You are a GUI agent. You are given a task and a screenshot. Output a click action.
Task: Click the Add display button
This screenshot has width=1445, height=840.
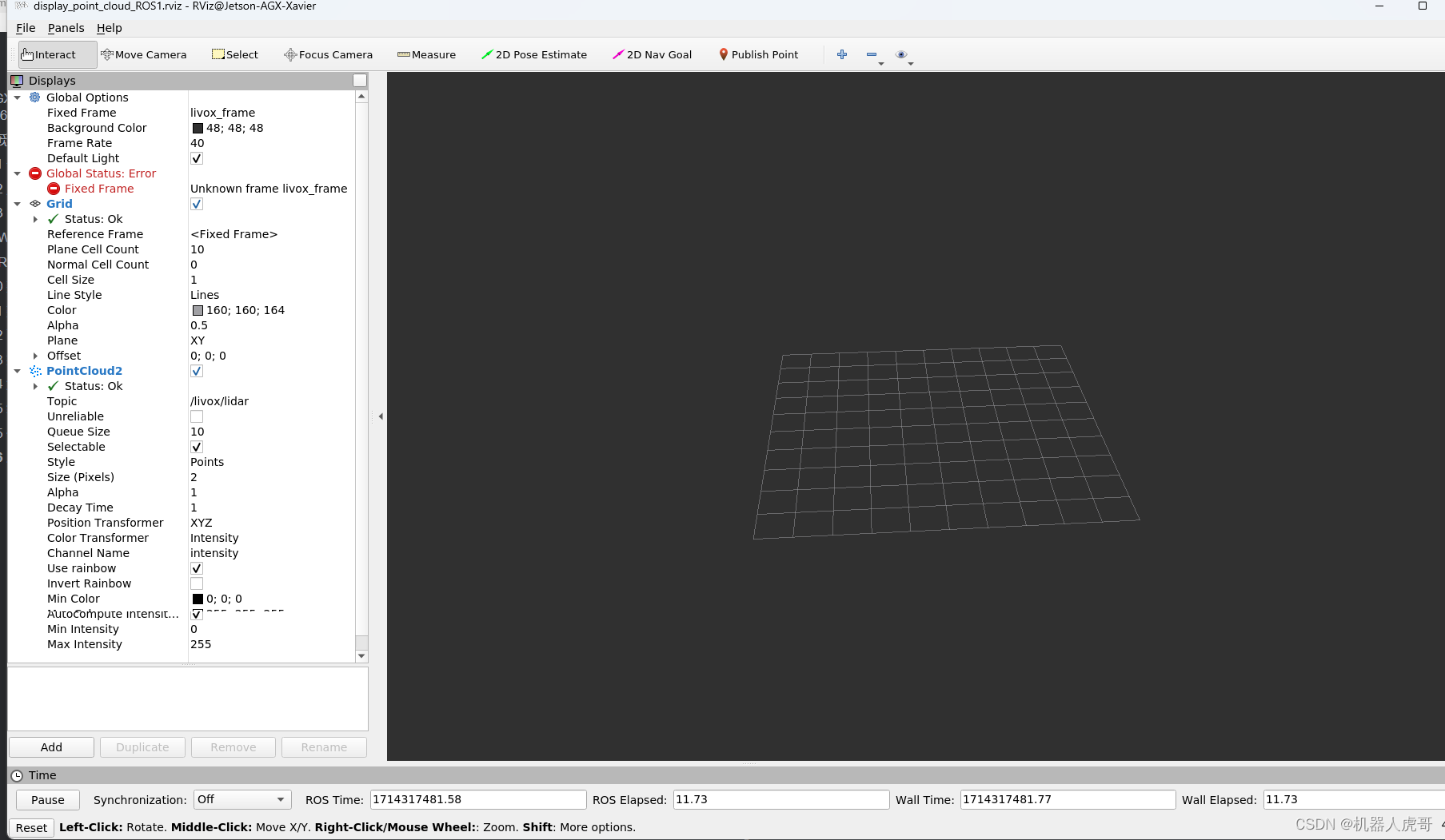(x=51, y=747)
